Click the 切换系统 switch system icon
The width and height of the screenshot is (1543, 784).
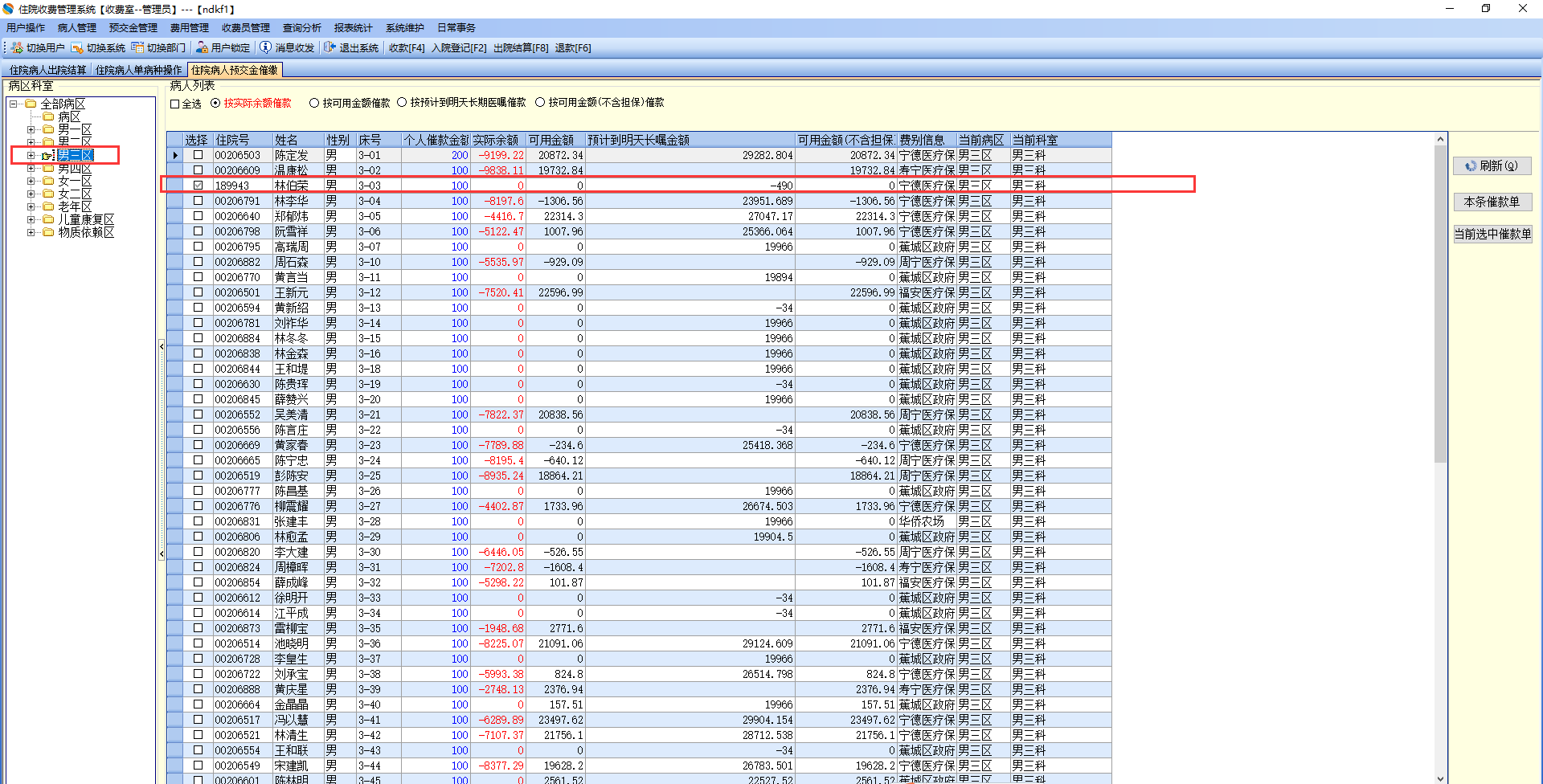[77, 48]
